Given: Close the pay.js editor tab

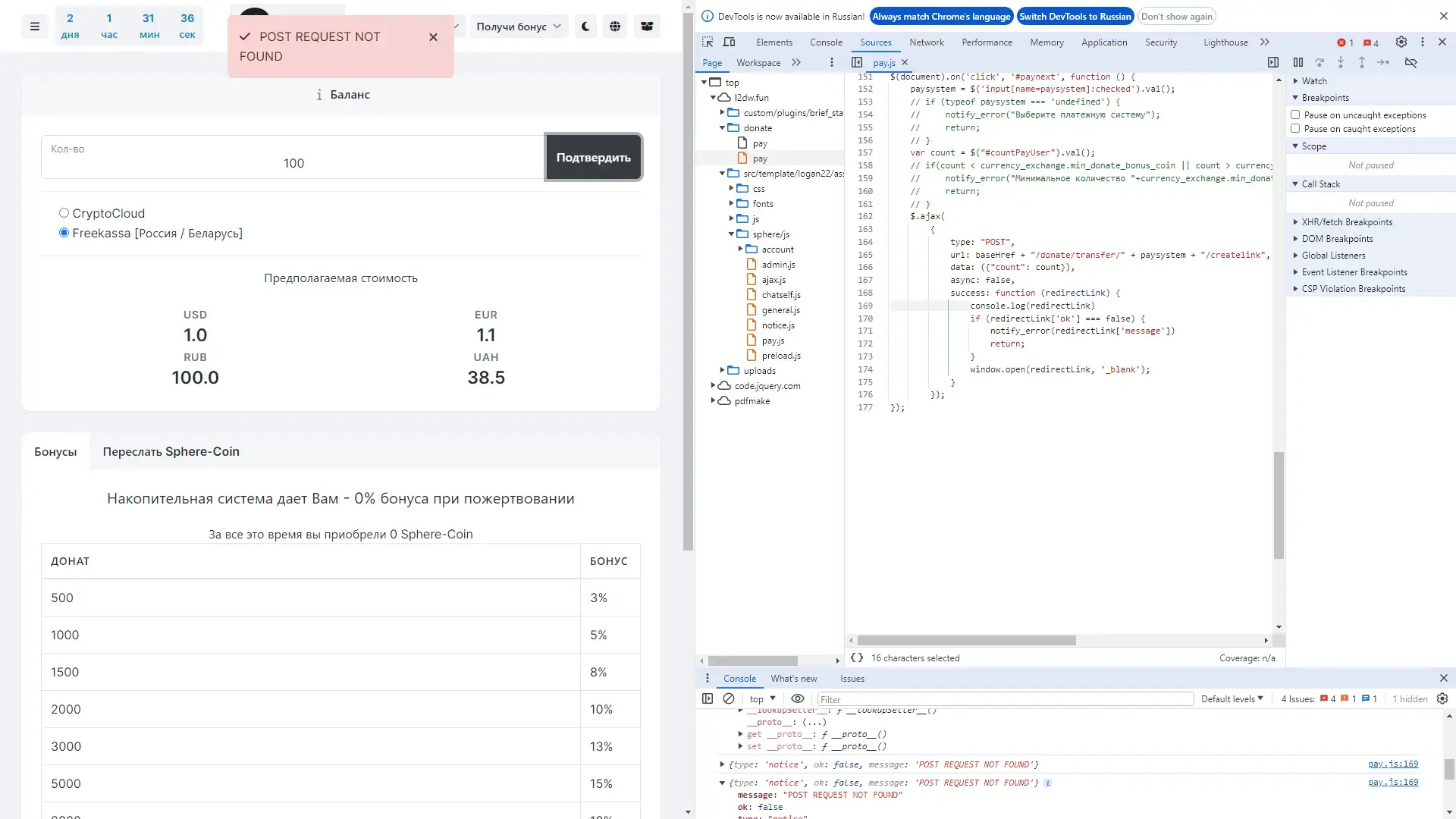Looking at the screenshot, I should 905,63.
